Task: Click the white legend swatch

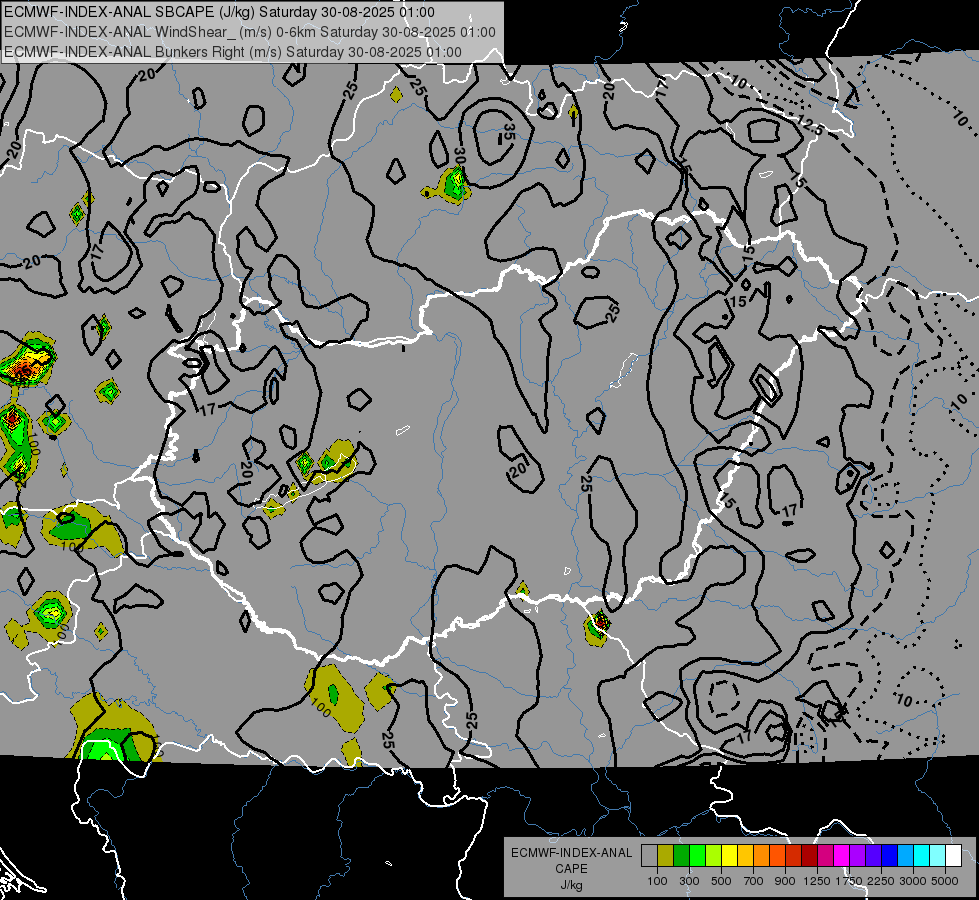Action: 954,856
